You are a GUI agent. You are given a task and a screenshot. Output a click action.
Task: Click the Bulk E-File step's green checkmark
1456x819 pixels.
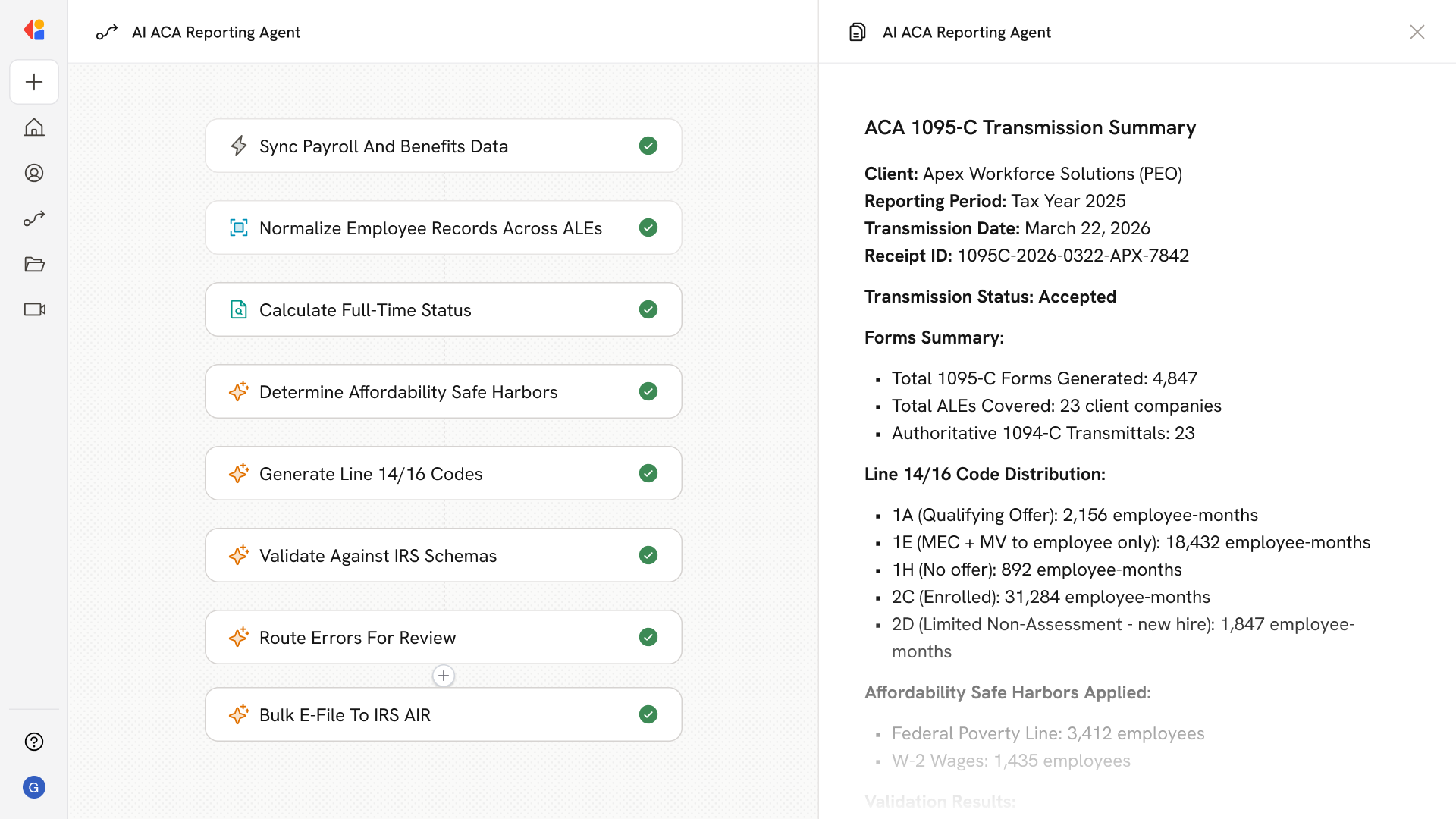648,714
